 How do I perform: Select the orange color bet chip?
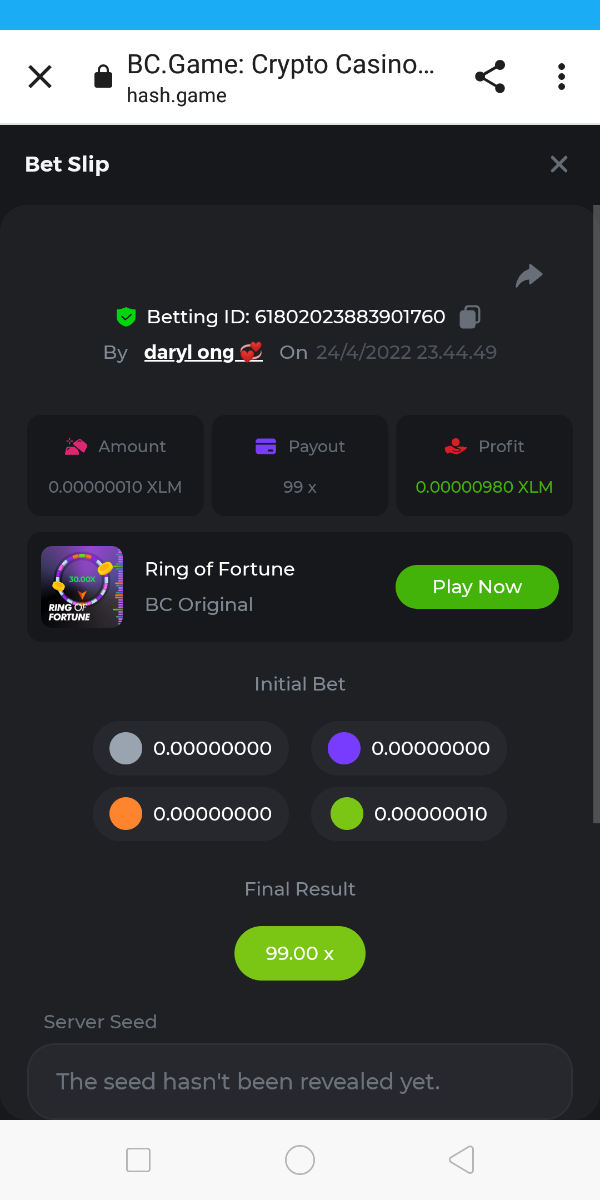125,814
